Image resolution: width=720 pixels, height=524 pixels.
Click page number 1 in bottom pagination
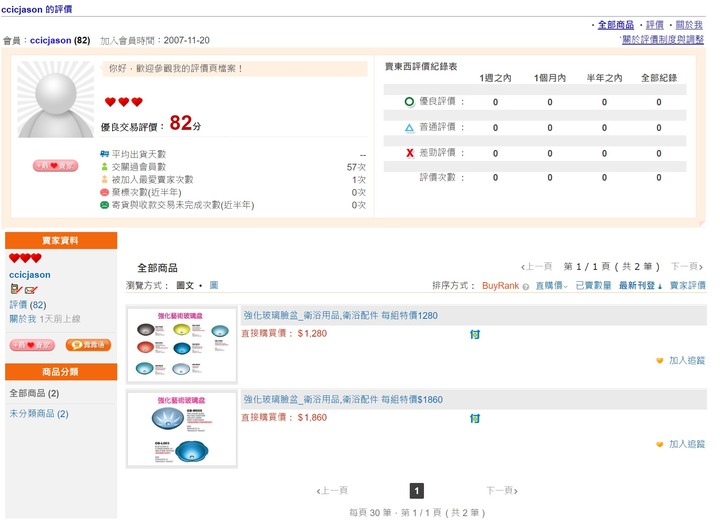point(416,490)
